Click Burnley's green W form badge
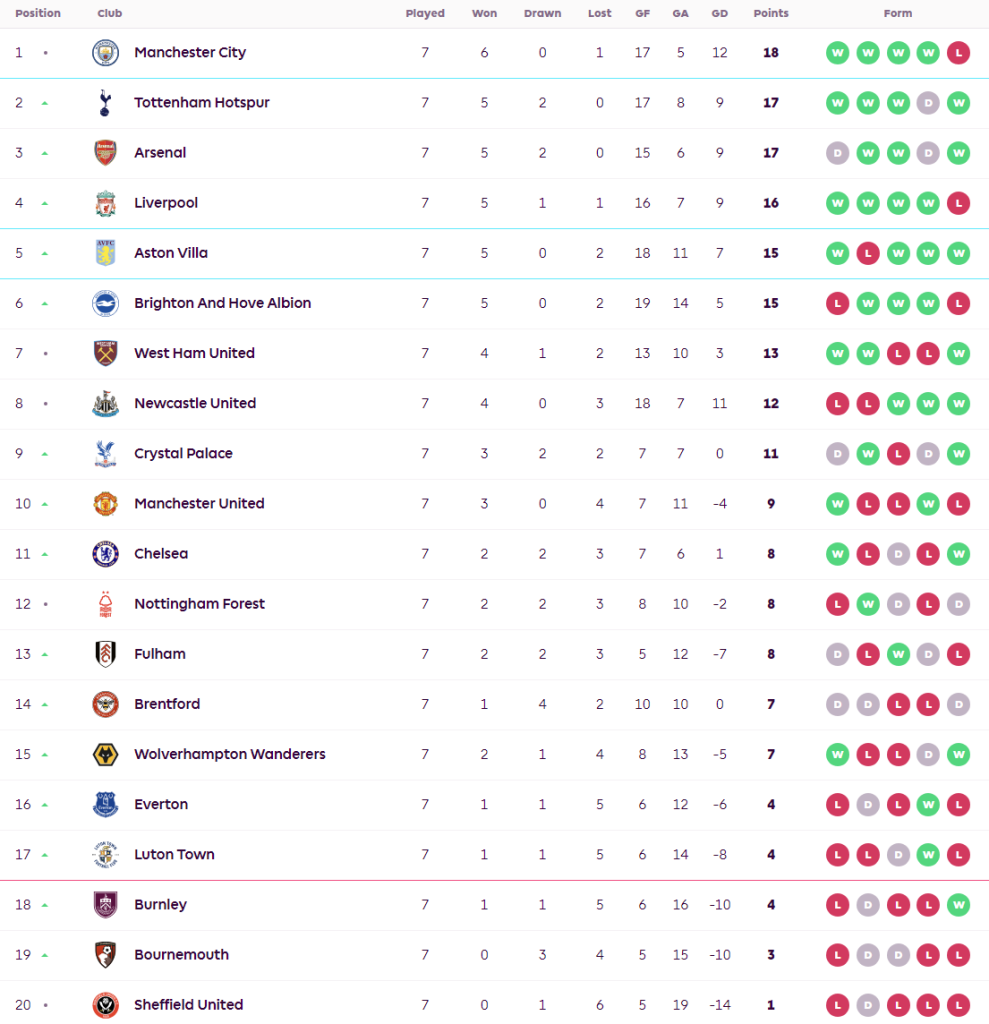This screenshot has width=989, height=1024. pyautogui.click(x=958, y=904)
